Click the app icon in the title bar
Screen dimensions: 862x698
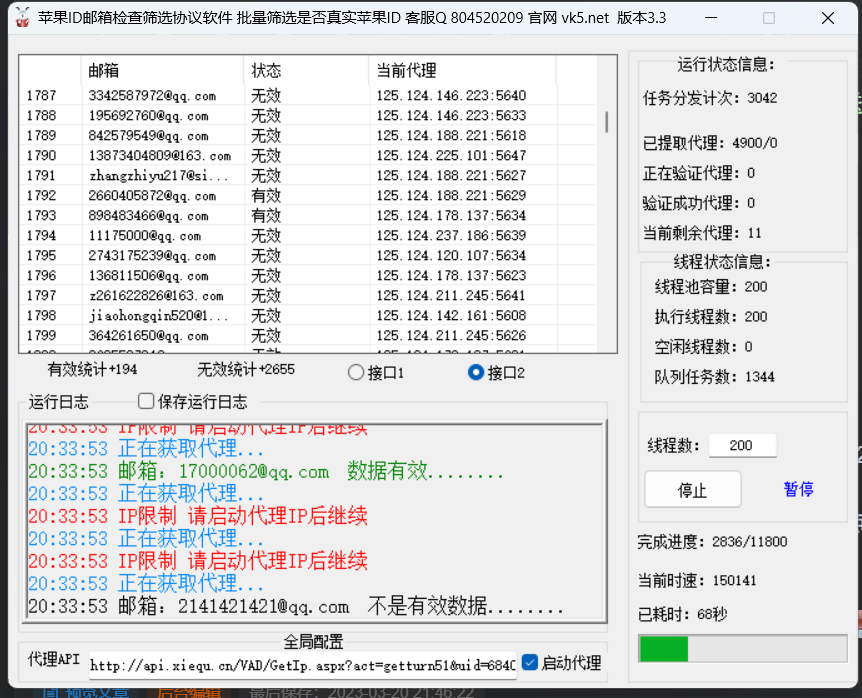19,18
